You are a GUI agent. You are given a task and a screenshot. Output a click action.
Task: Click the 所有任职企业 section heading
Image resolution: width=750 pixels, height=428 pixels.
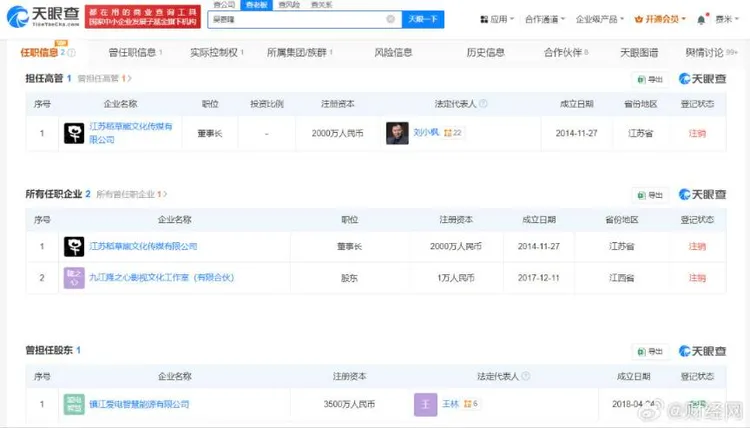coord(54,194)
